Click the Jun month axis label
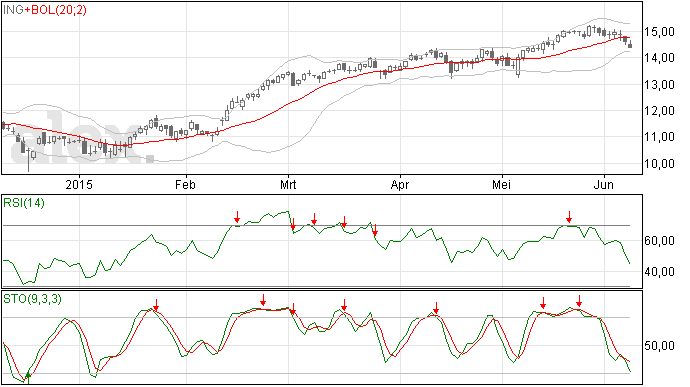This screenshot has height=387, width=690. 603,184
